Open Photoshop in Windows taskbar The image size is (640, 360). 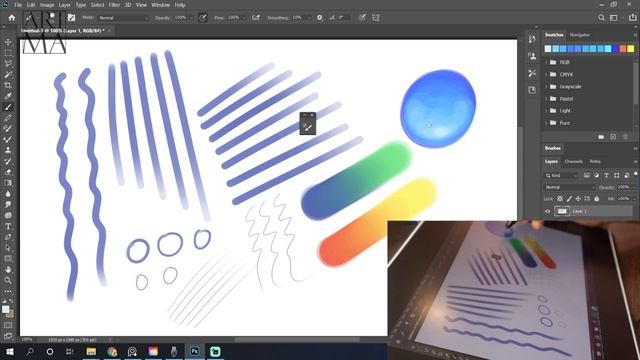[x=195, y=351]
